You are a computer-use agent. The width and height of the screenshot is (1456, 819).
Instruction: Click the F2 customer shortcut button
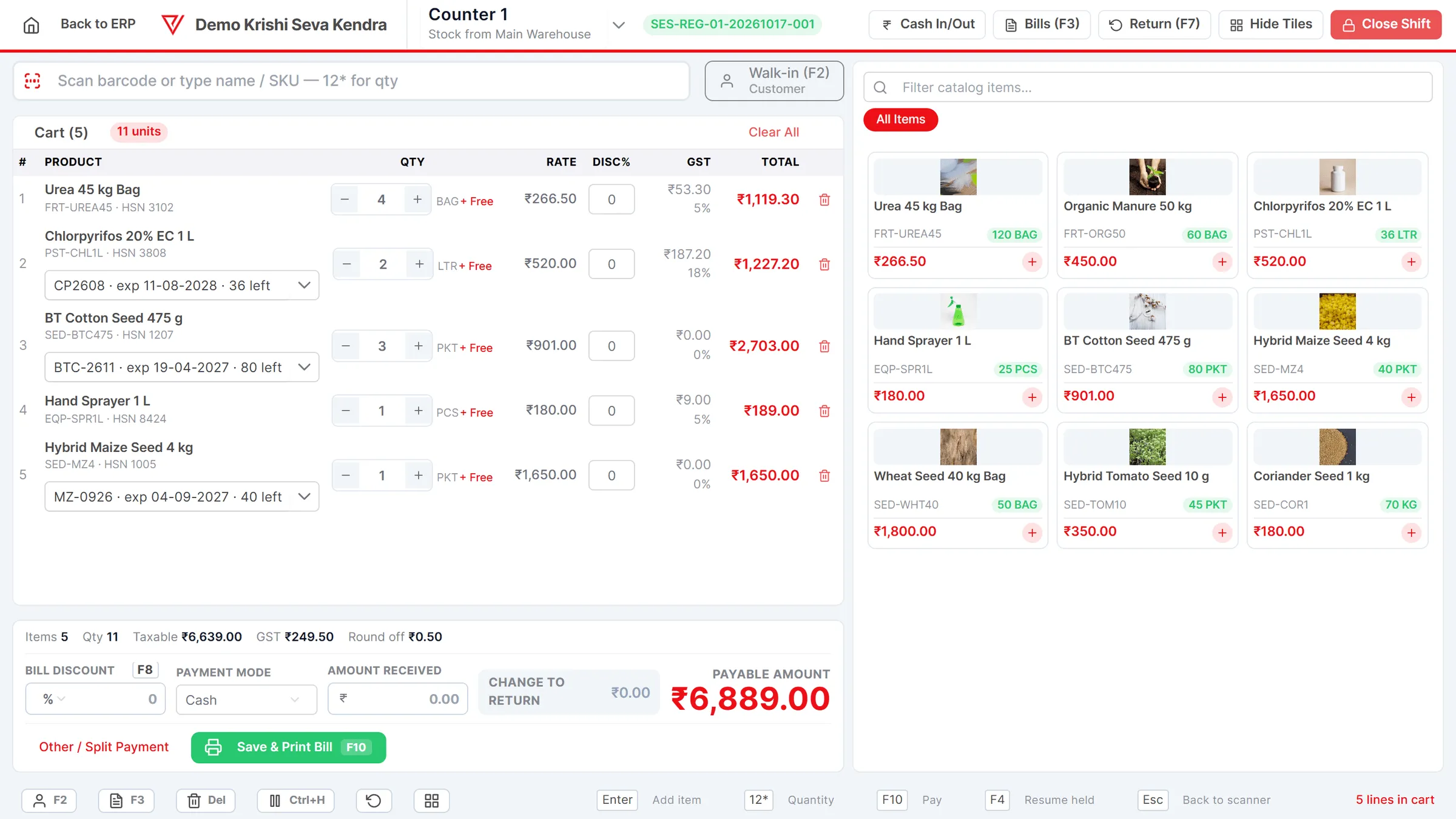pos(49,801)
